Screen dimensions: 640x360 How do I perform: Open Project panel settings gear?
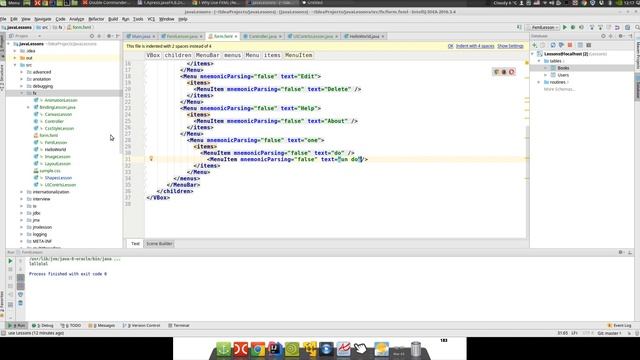(109, 36)
